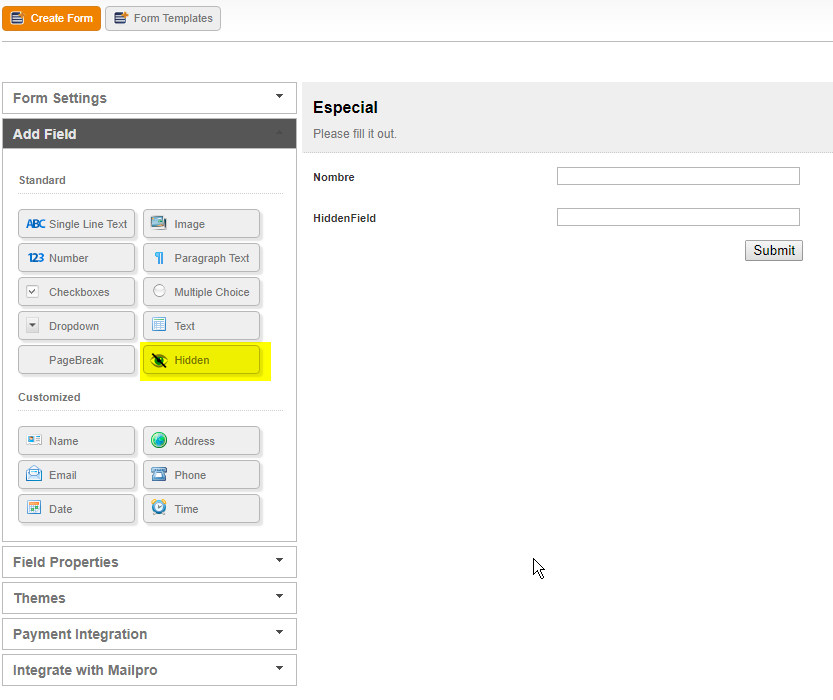Expand the Themes panel

[149, 598]
